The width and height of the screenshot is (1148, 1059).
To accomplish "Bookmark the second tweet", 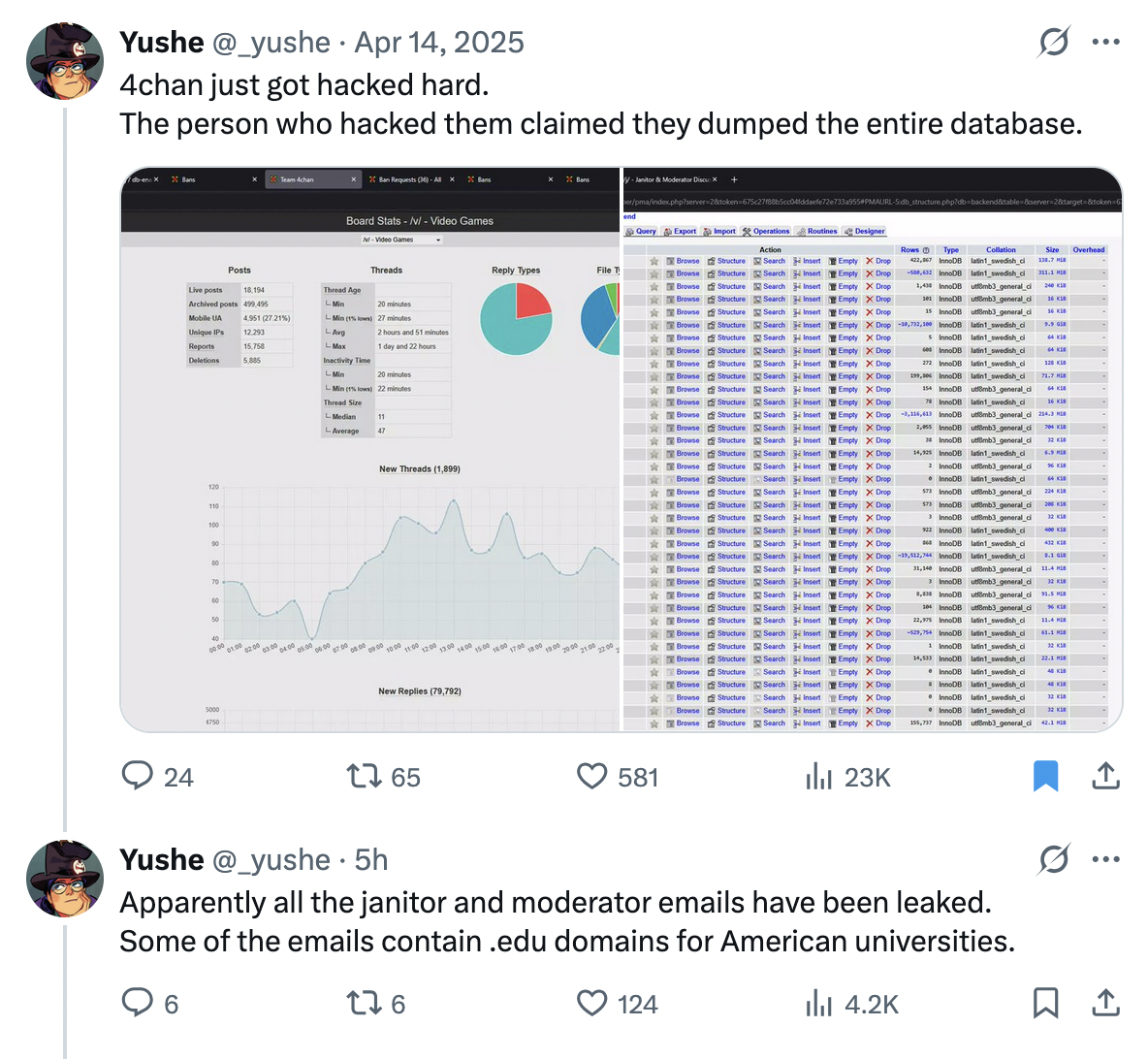I will click(1045, 1003).
